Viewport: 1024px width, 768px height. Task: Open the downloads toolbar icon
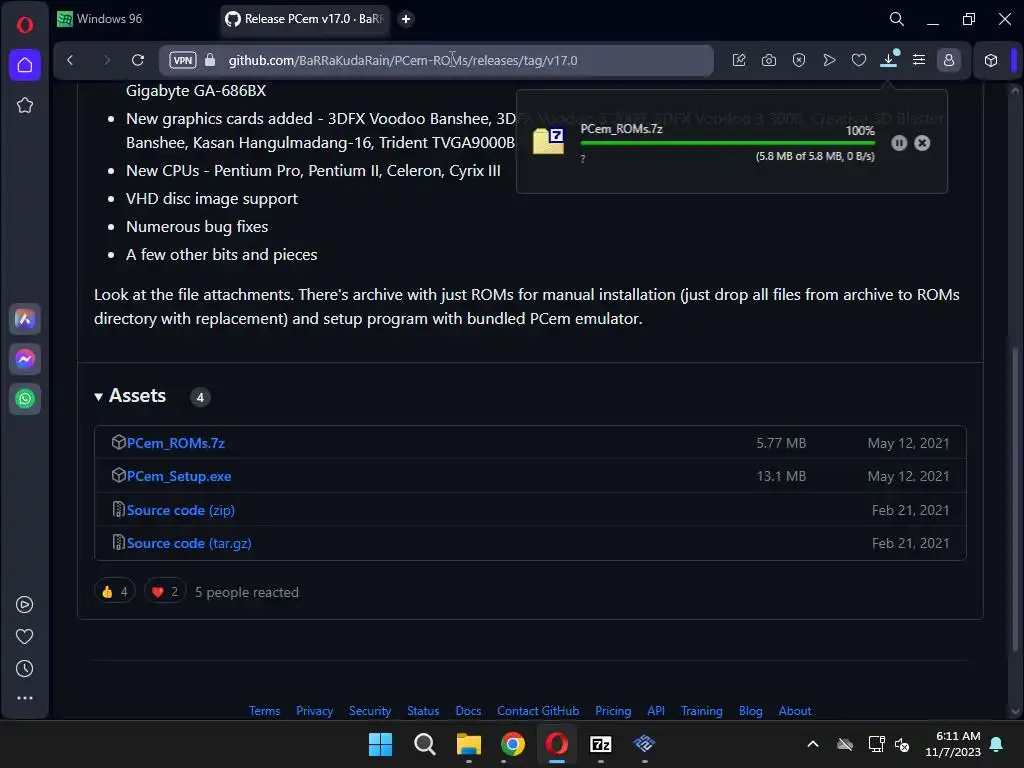tap(889, 59)
